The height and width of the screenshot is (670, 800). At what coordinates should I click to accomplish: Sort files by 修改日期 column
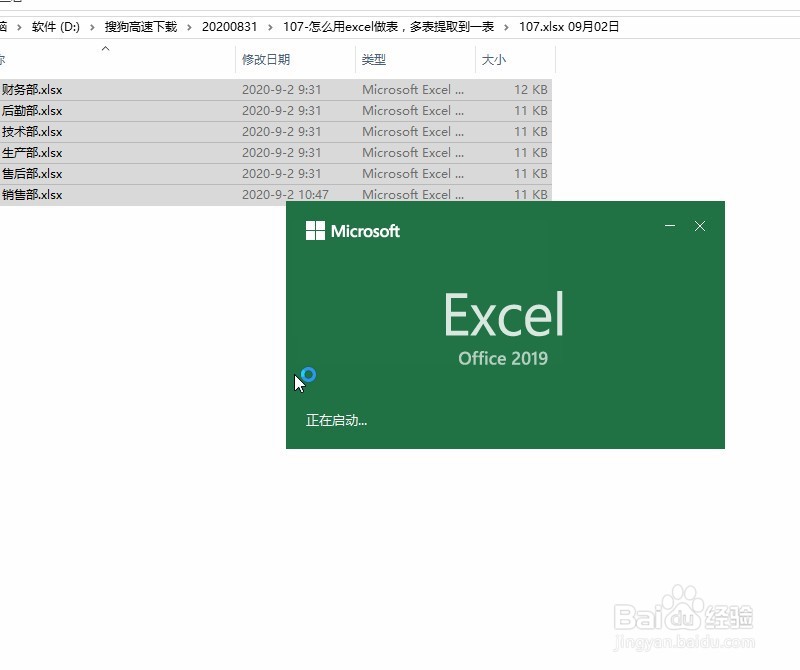[264, 60]
